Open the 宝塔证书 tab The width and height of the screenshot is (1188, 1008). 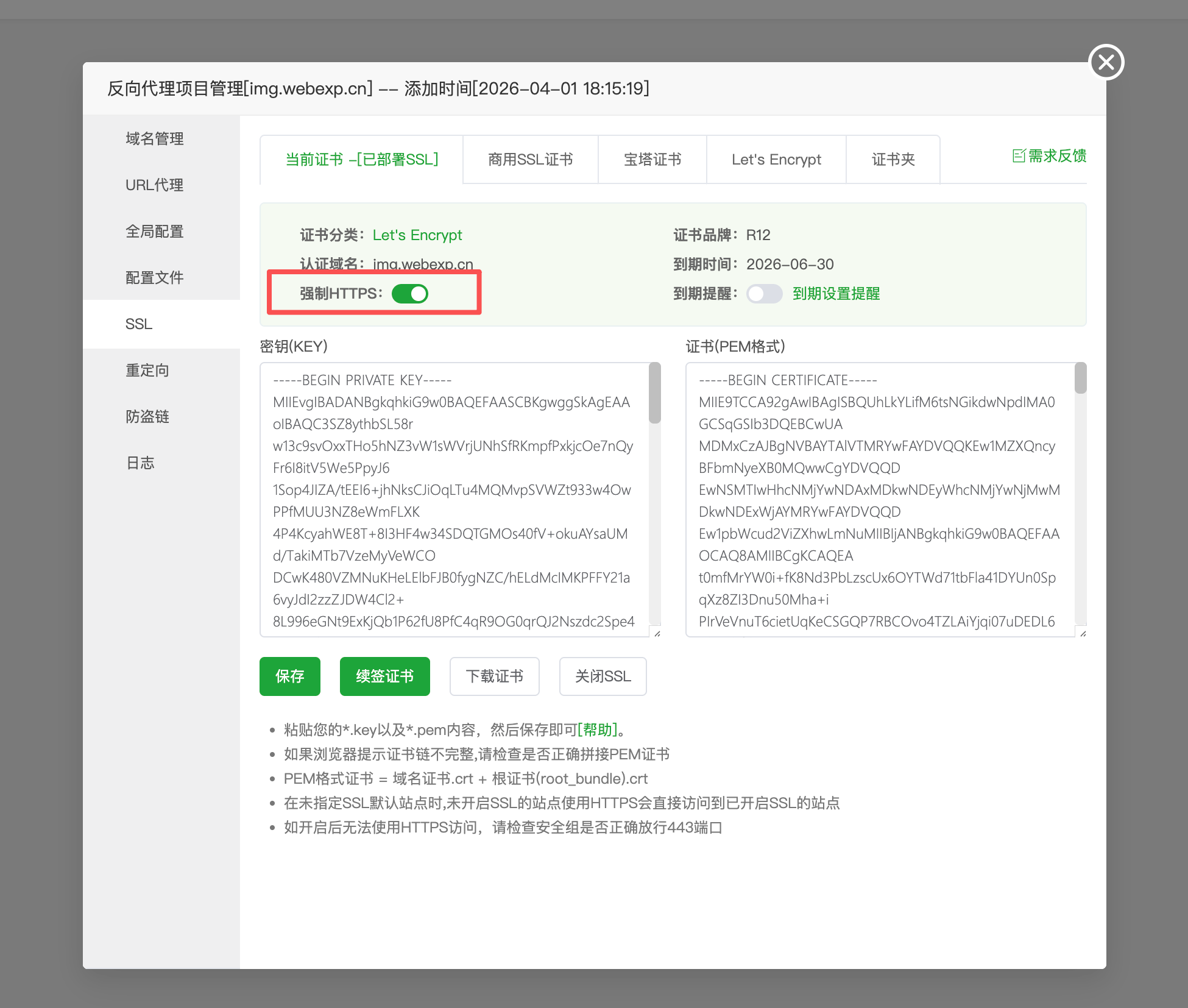pos(652,160)
